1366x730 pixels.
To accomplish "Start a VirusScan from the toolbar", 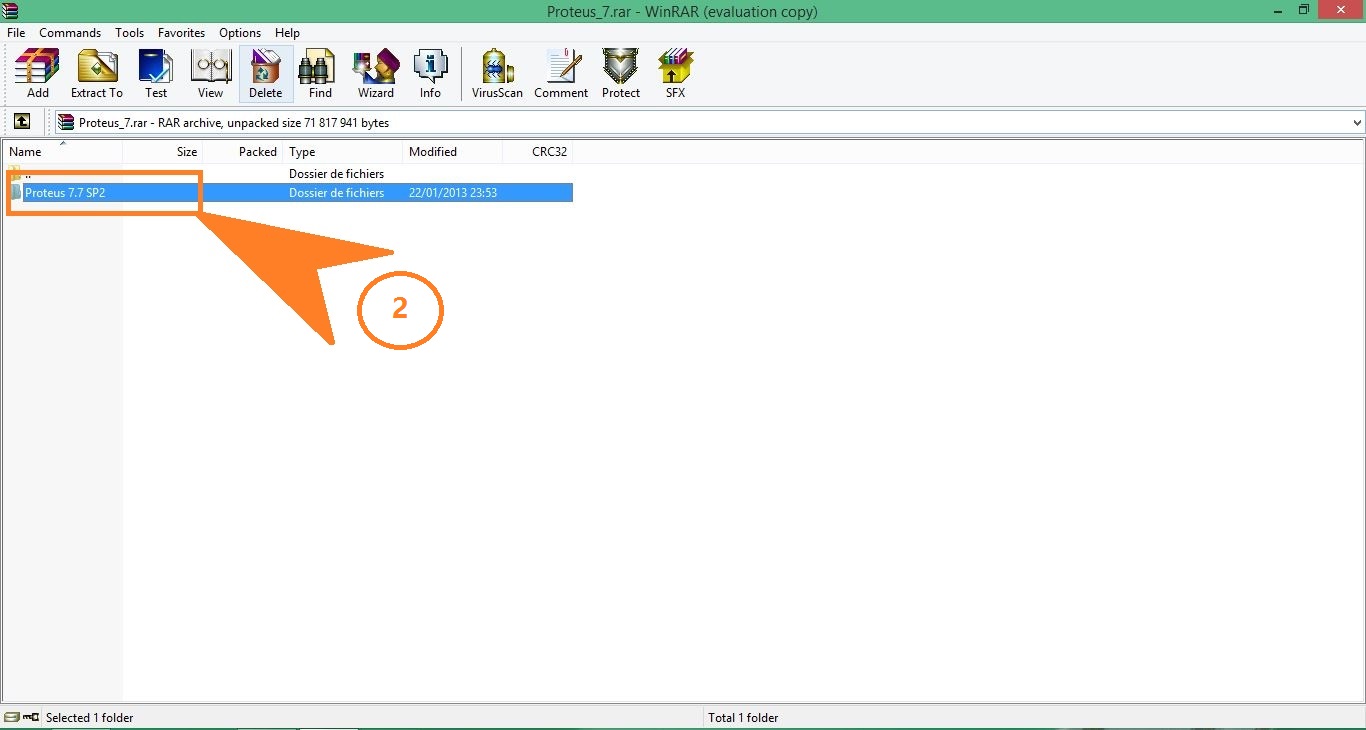I will pos(496,73).
